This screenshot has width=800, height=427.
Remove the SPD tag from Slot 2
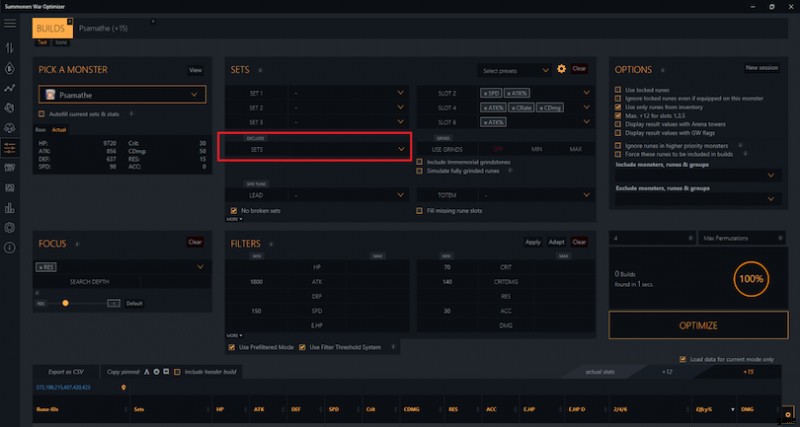[x=485, y=92]
